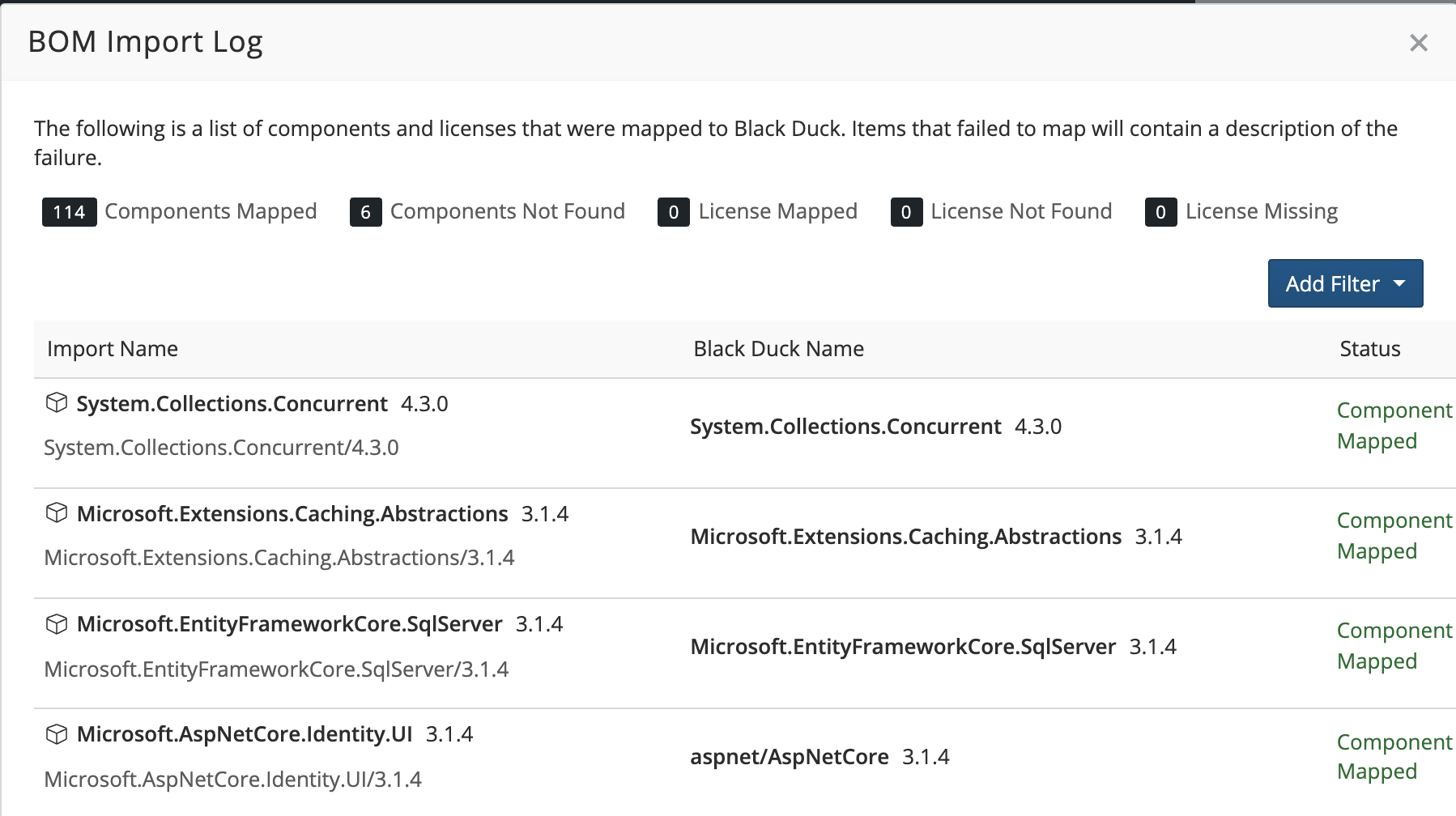Click the 0 License Missing badge

click(1161, 211)
